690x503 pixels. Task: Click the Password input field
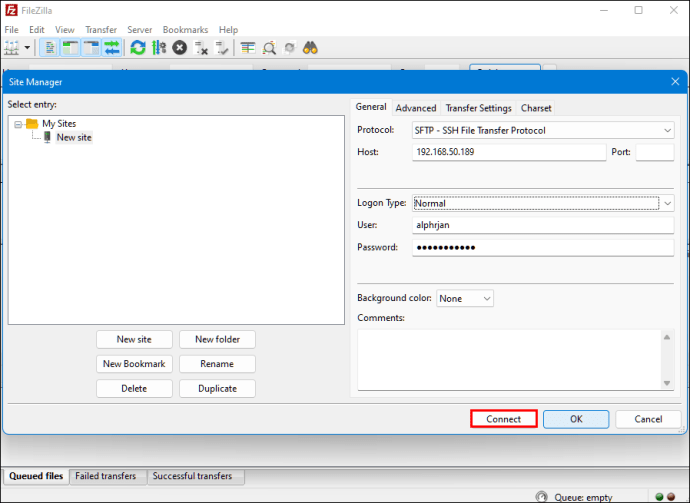543,247
